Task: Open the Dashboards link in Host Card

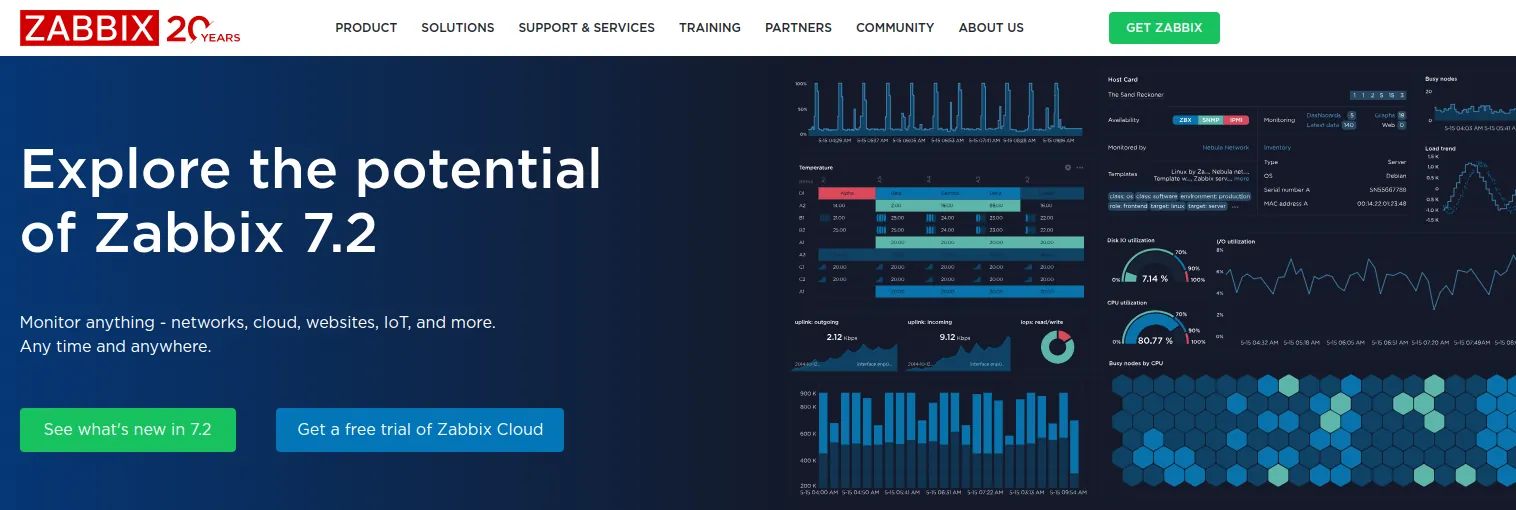Action: coord(1324,116)
